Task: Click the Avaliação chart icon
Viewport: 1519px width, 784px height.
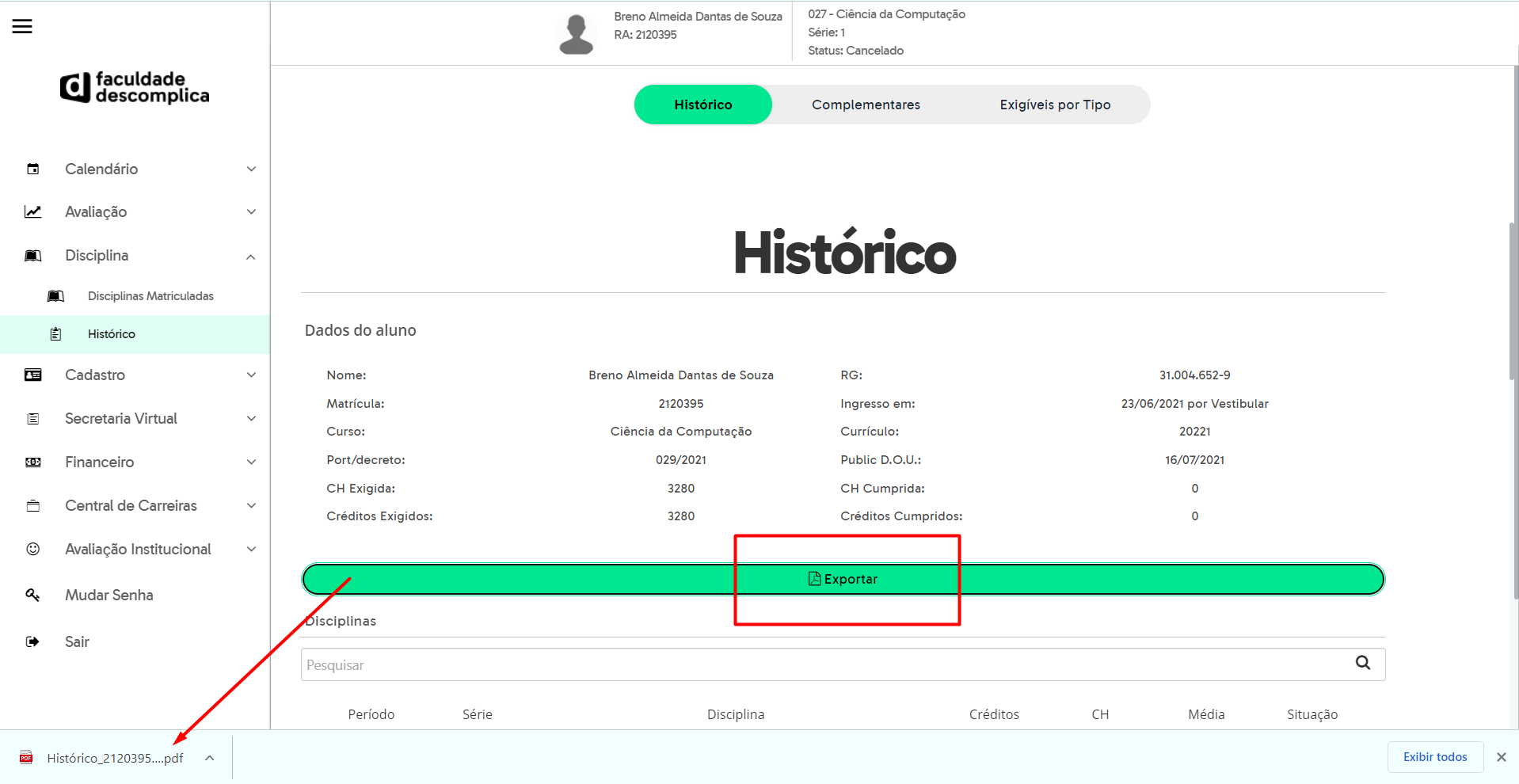Action: point(33,211)
